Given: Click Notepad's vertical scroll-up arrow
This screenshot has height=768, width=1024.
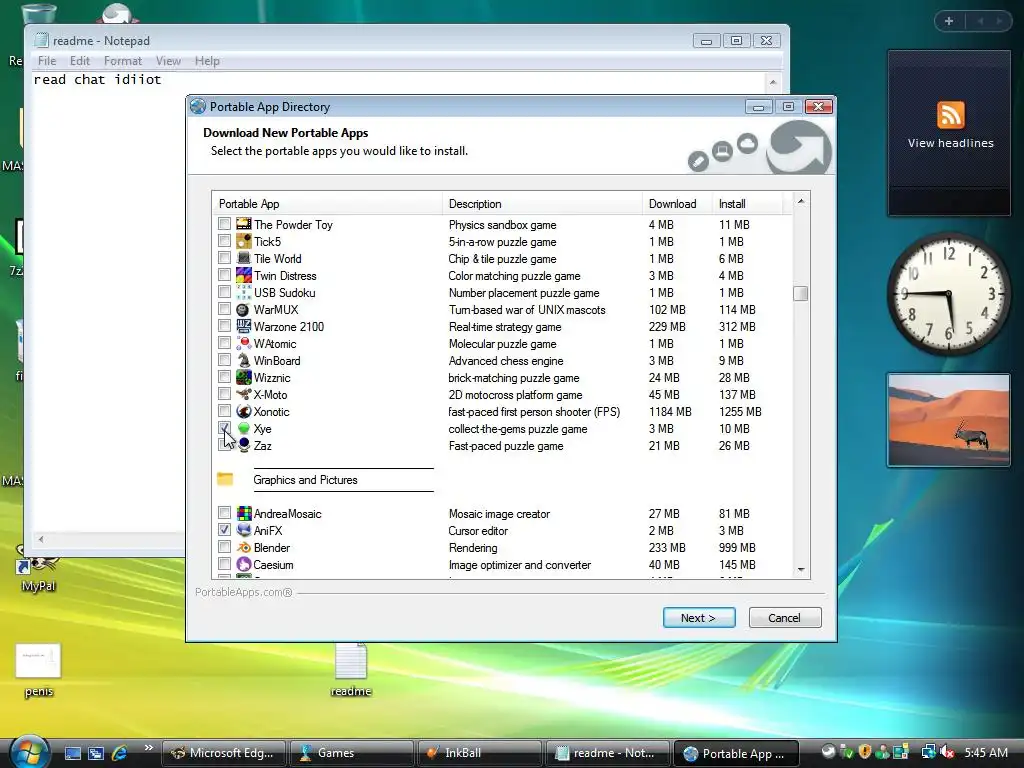Looking at the screenshot, I should pos(773,82).
